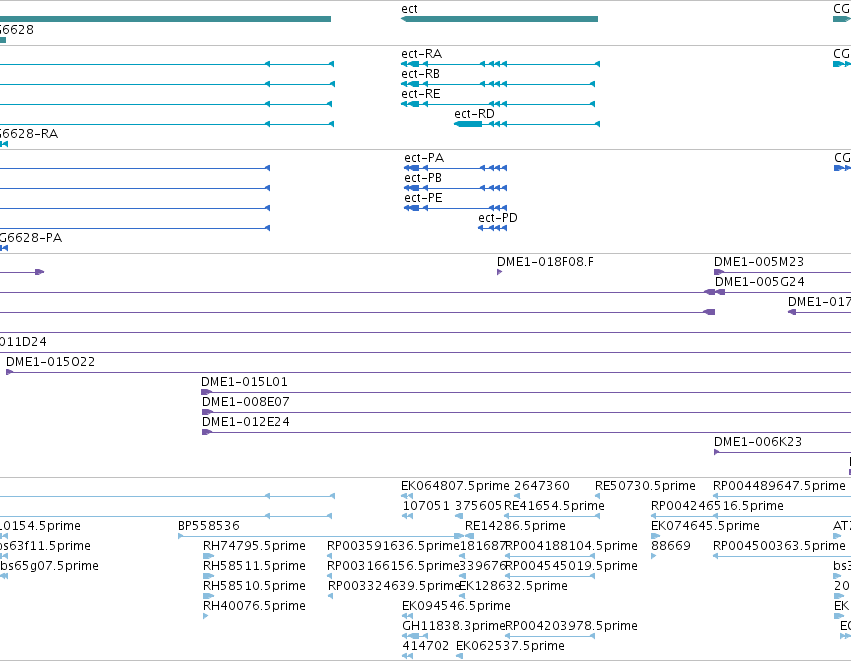Click the ect-RB transcript label
The image size is (851, 661).
coord(421,74)
